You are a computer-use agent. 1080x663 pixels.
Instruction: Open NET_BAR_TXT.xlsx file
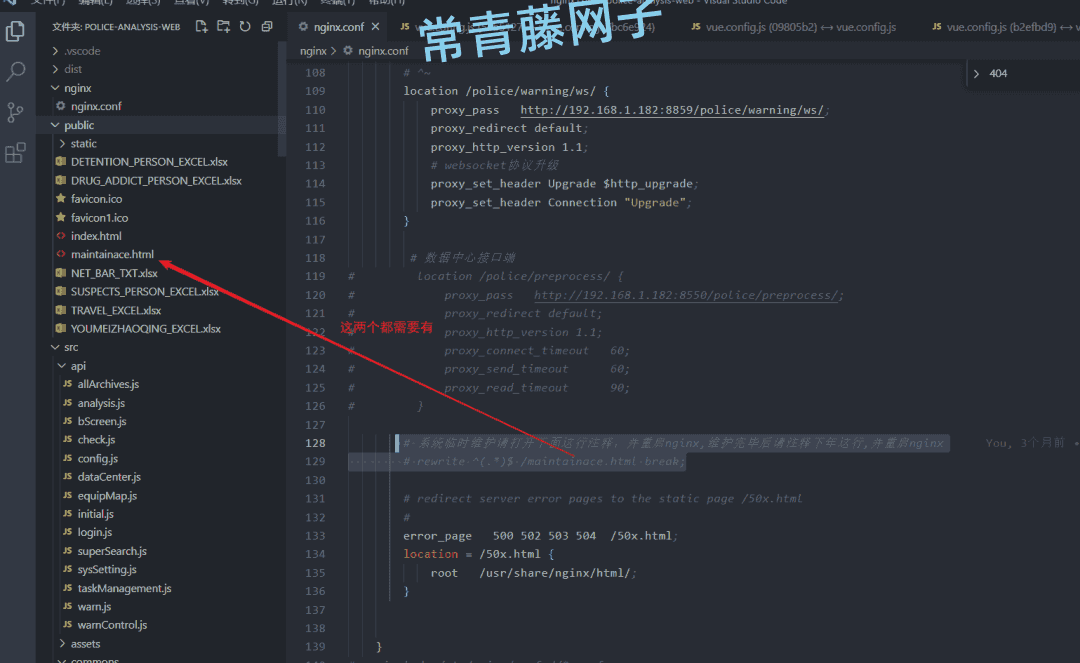(114, 273)
